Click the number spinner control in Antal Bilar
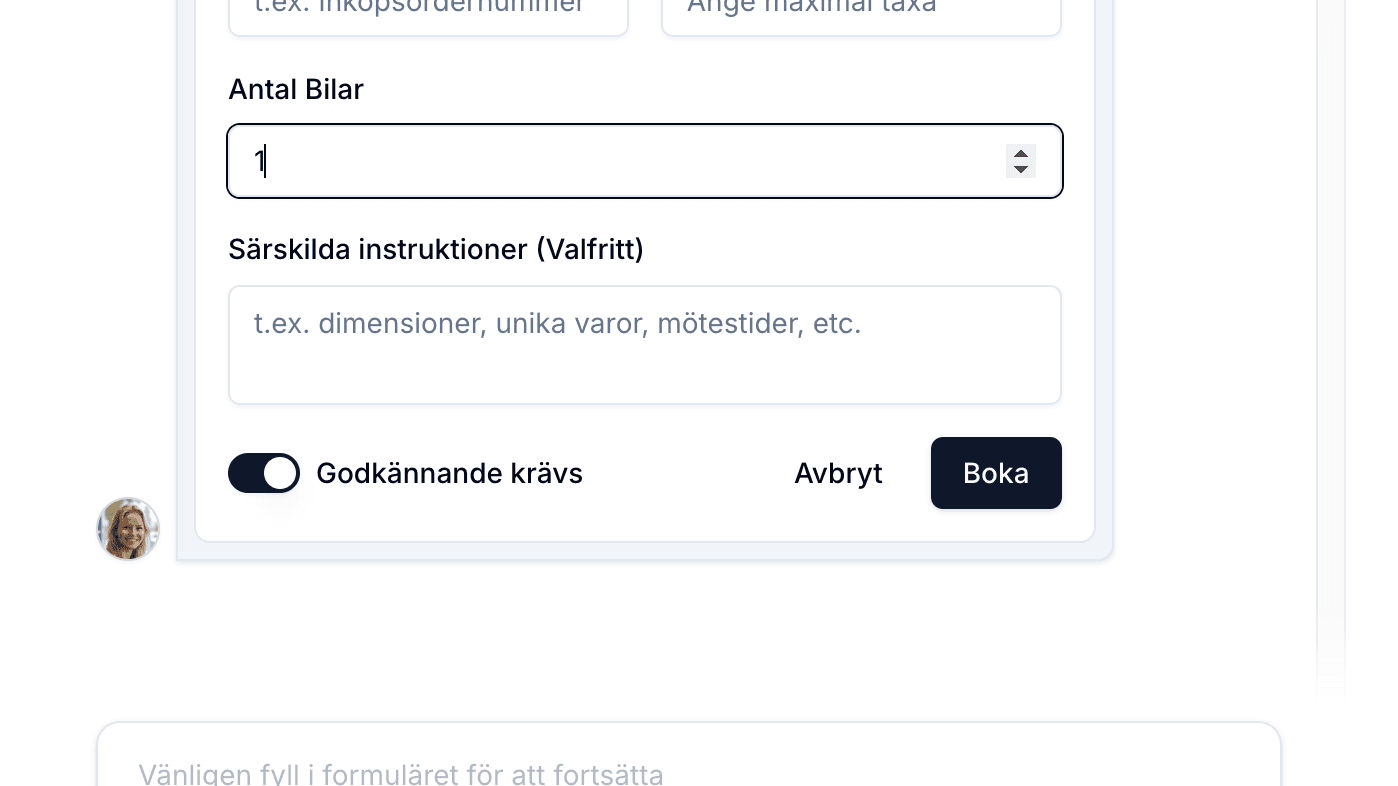 1021,161
